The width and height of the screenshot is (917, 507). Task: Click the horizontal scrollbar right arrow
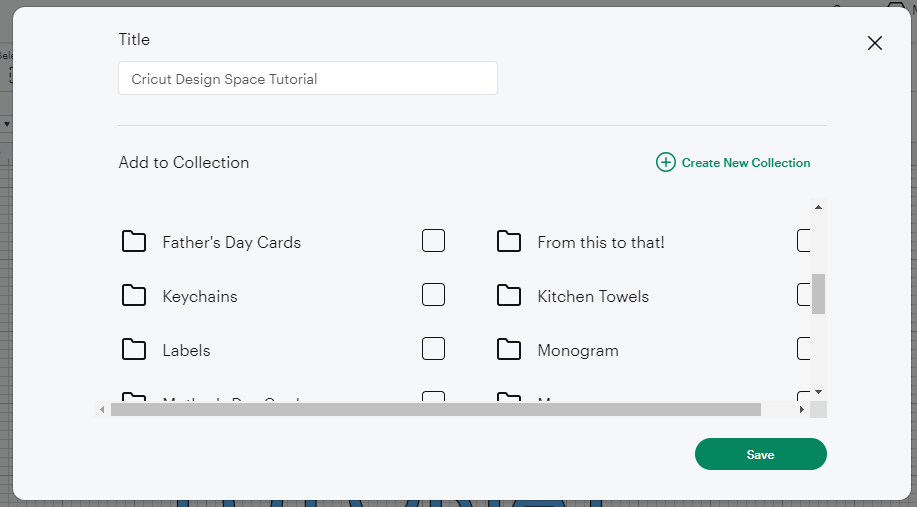[x=802, y=409]
